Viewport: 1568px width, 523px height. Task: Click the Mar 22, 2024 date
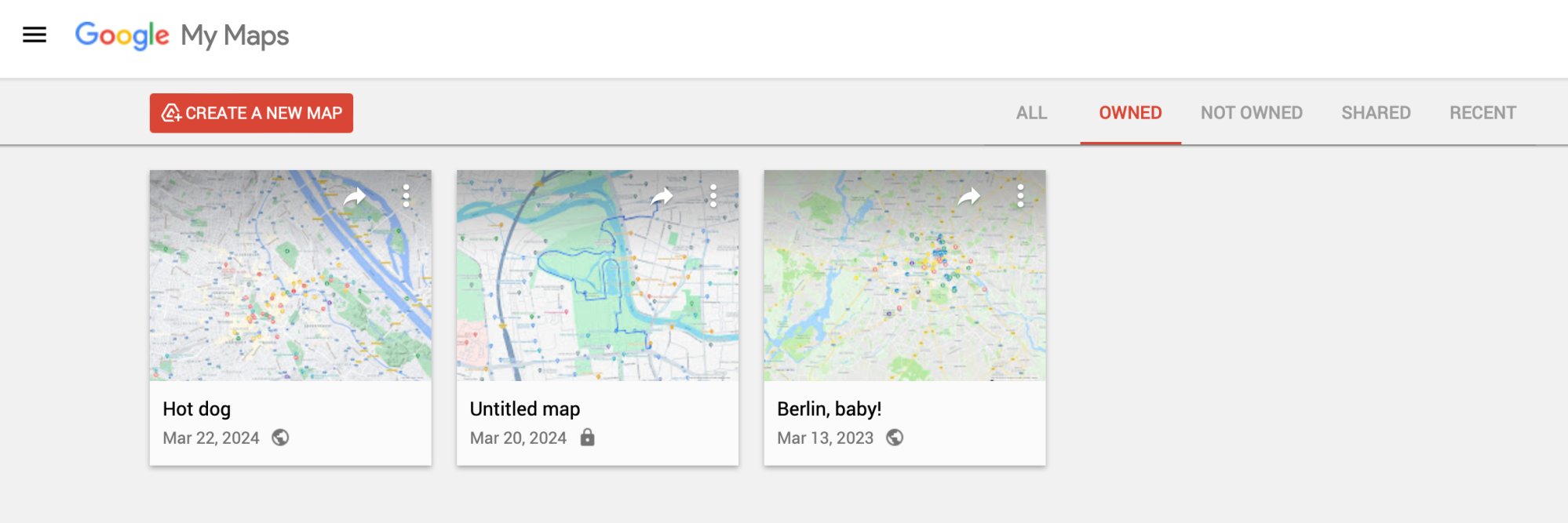pos(210,438)
